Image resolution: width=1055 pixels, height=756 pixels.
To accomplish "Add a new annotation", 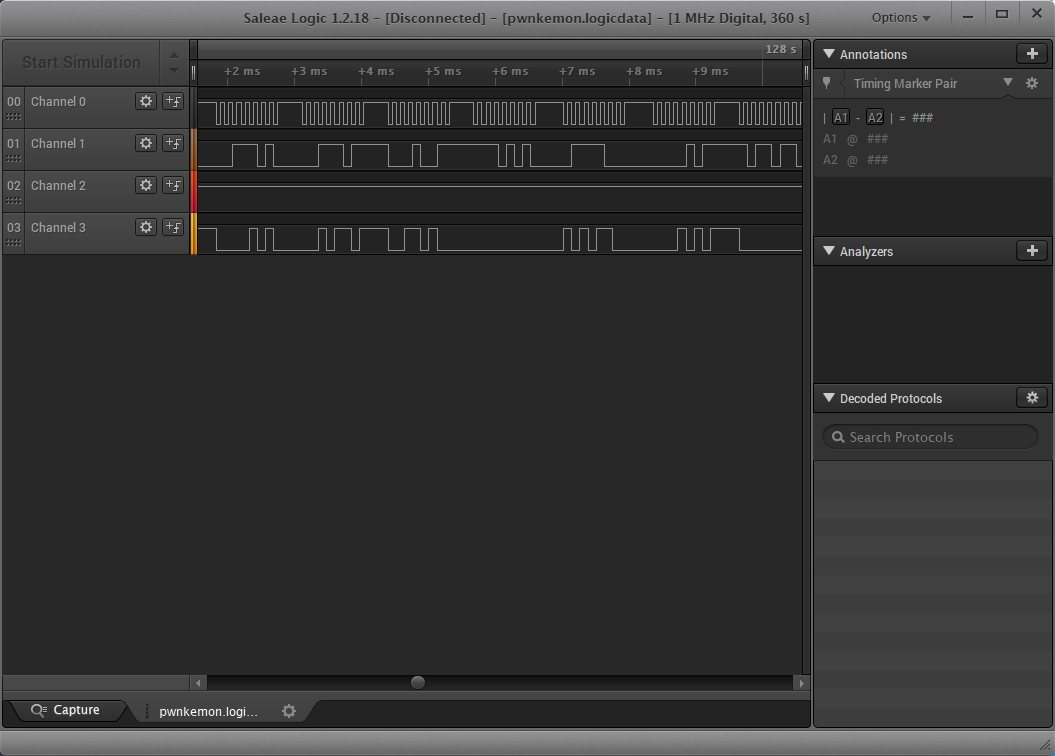I will (x=1031, y=54).
